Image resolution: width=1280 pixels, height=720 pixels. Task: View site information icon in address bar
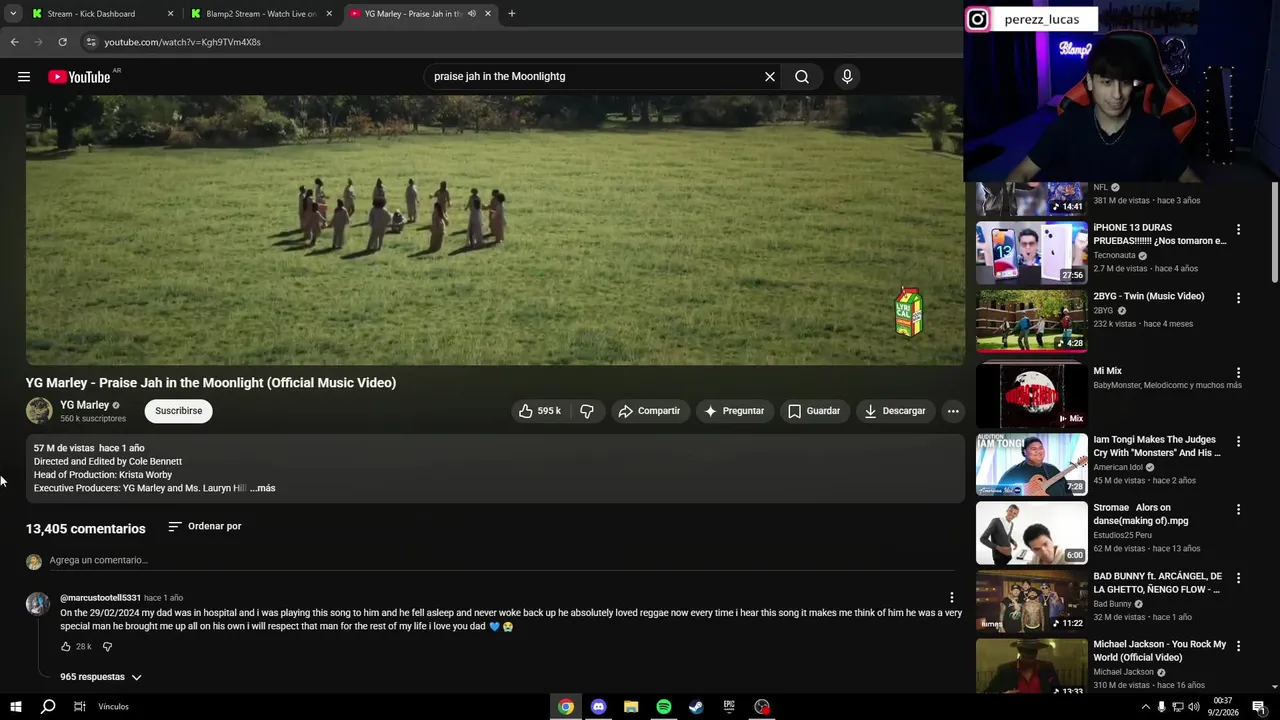(x=91, y=42)
